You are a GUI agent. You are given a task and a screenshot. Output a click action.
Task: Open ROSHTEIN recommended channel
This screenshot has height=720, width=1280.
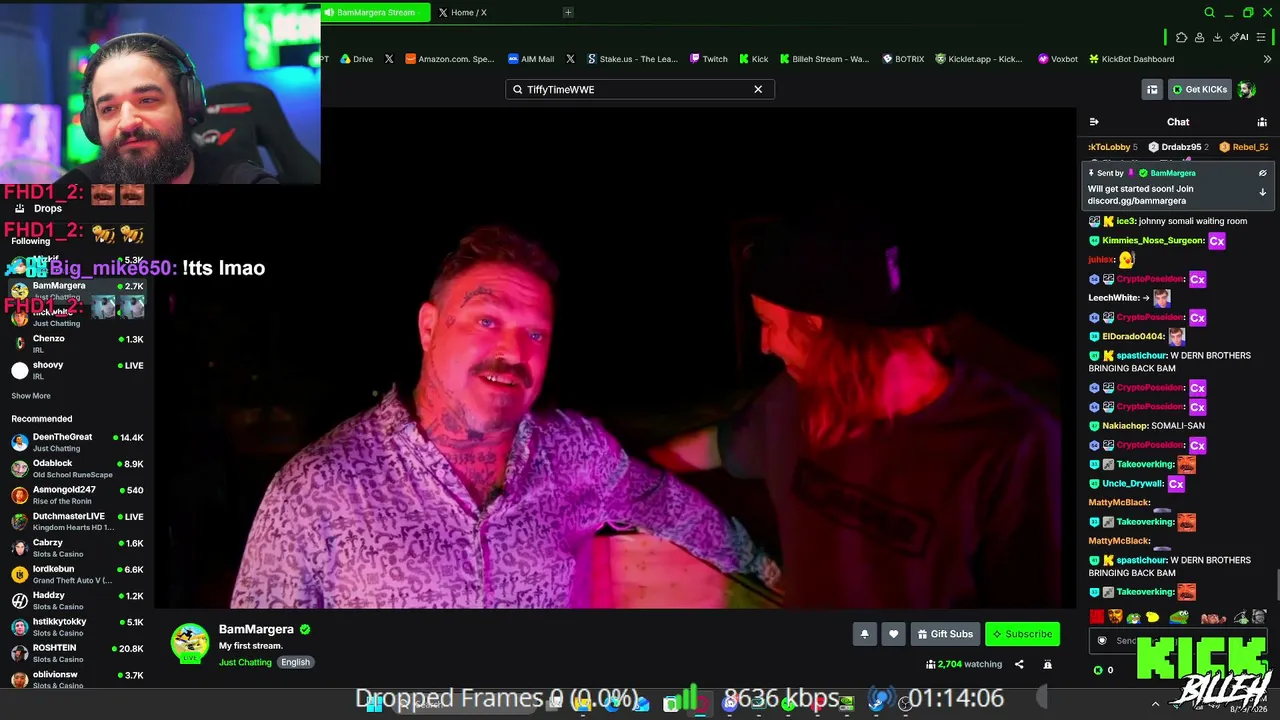[x=77, y=653]
